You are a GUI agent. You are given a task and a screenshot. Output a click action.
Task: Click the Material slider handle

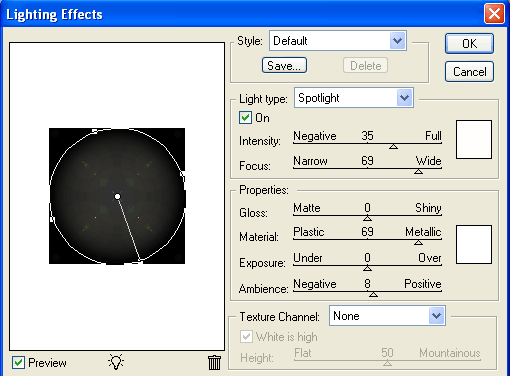(418, 242)
